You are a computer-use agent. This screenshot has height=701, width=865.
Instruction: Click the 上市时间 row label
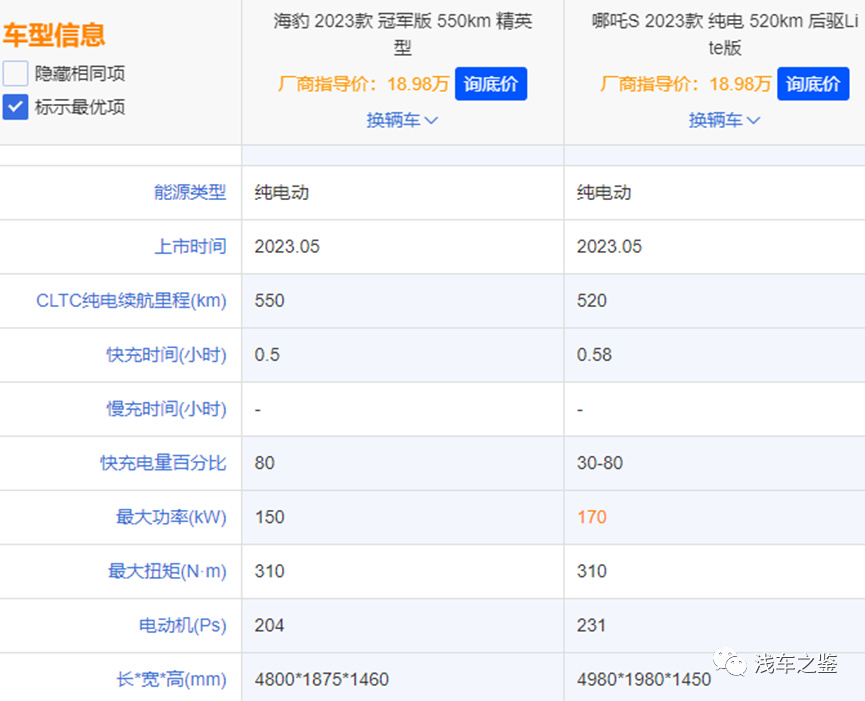click(x=190, y=246)
